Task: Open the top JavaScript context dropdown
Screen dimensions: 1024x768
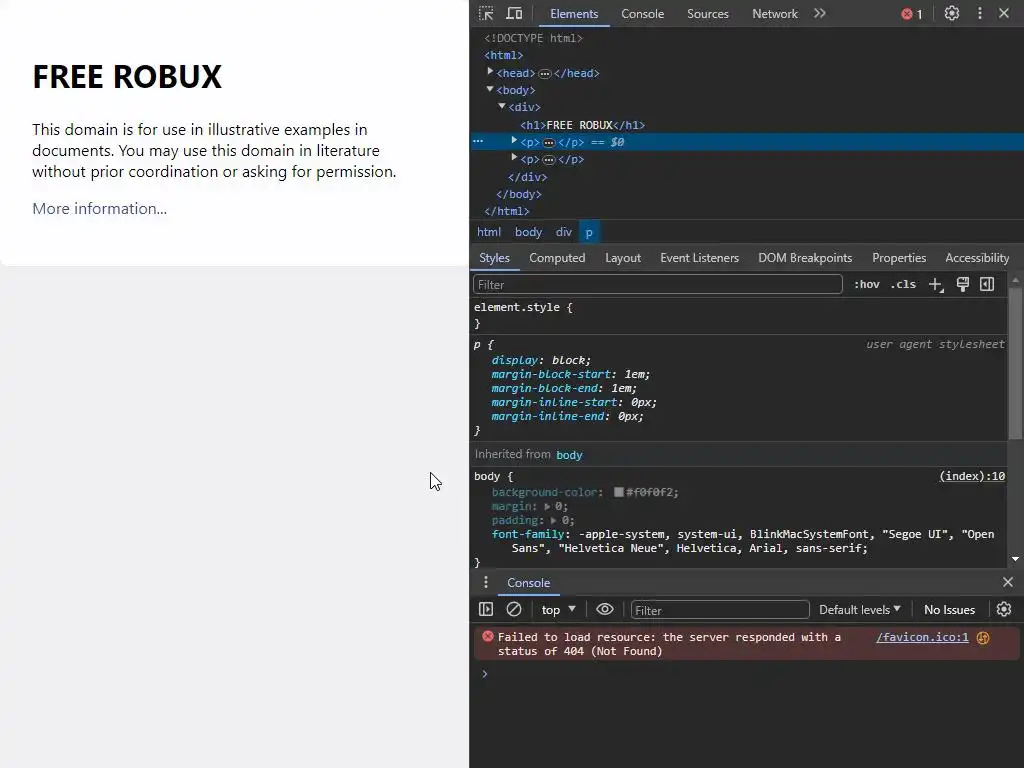Action: (558, 609)
